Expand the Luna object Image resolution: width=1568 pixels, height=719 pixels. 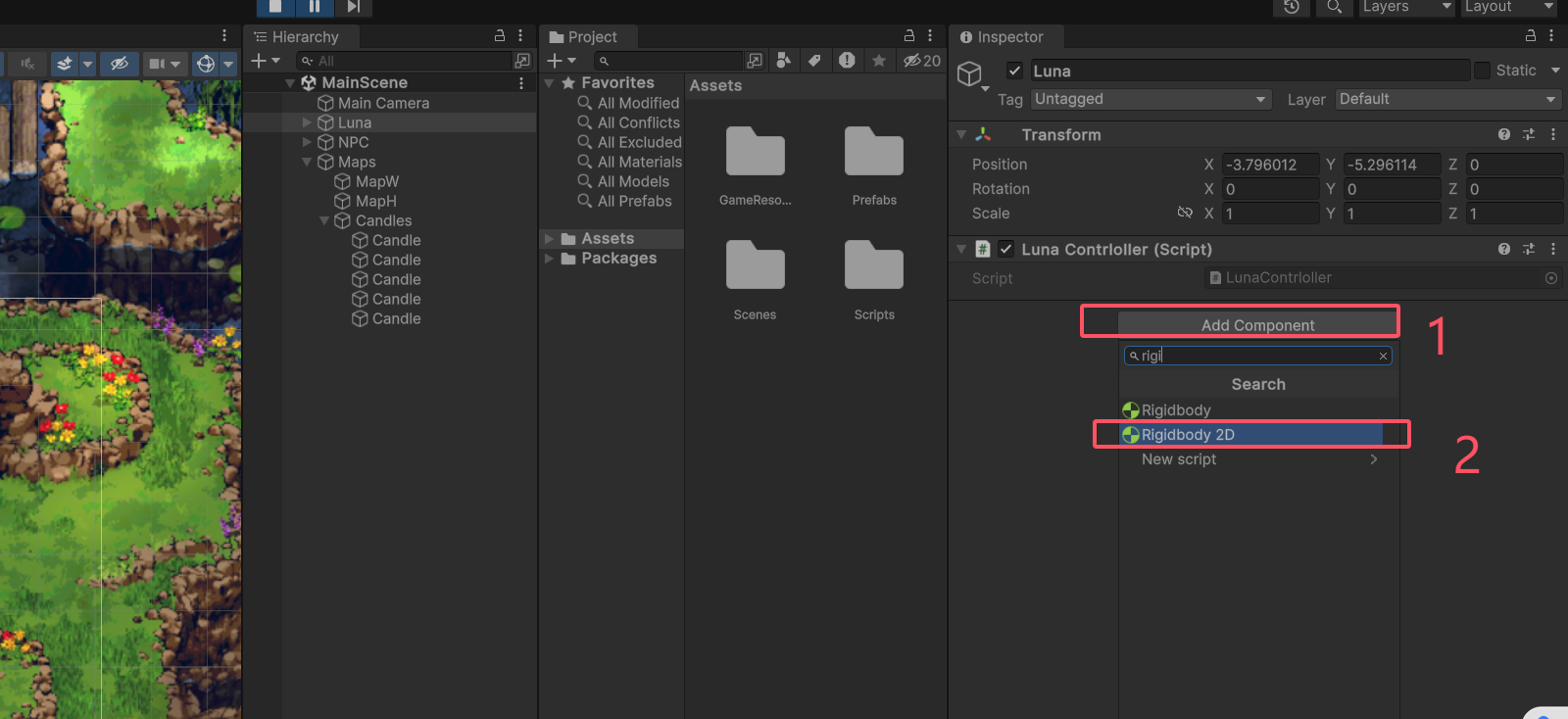click(x=307, y=122)
